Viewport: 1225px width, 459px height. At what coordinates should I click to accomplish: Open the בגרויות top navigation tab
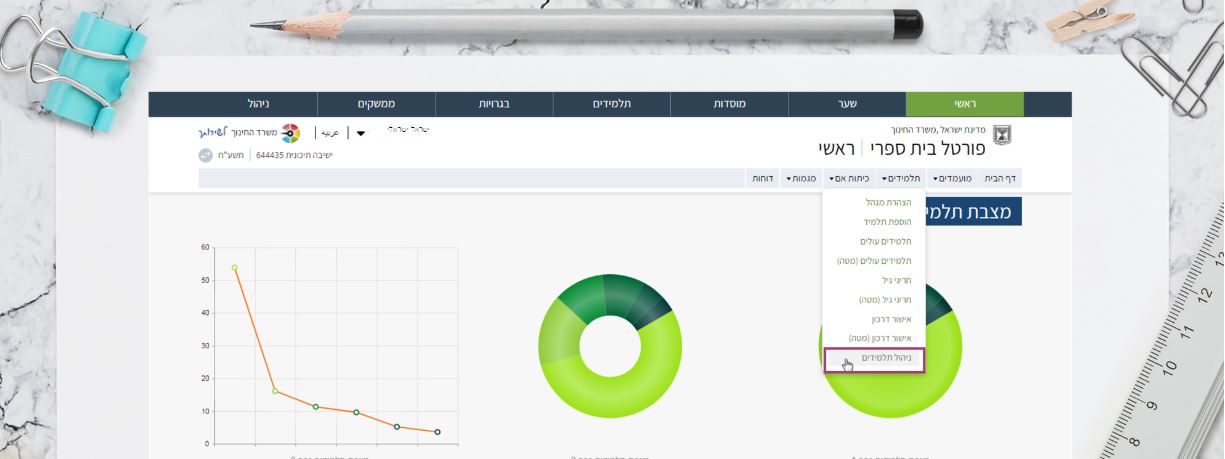pyautogui.click(x=492, y=104)
